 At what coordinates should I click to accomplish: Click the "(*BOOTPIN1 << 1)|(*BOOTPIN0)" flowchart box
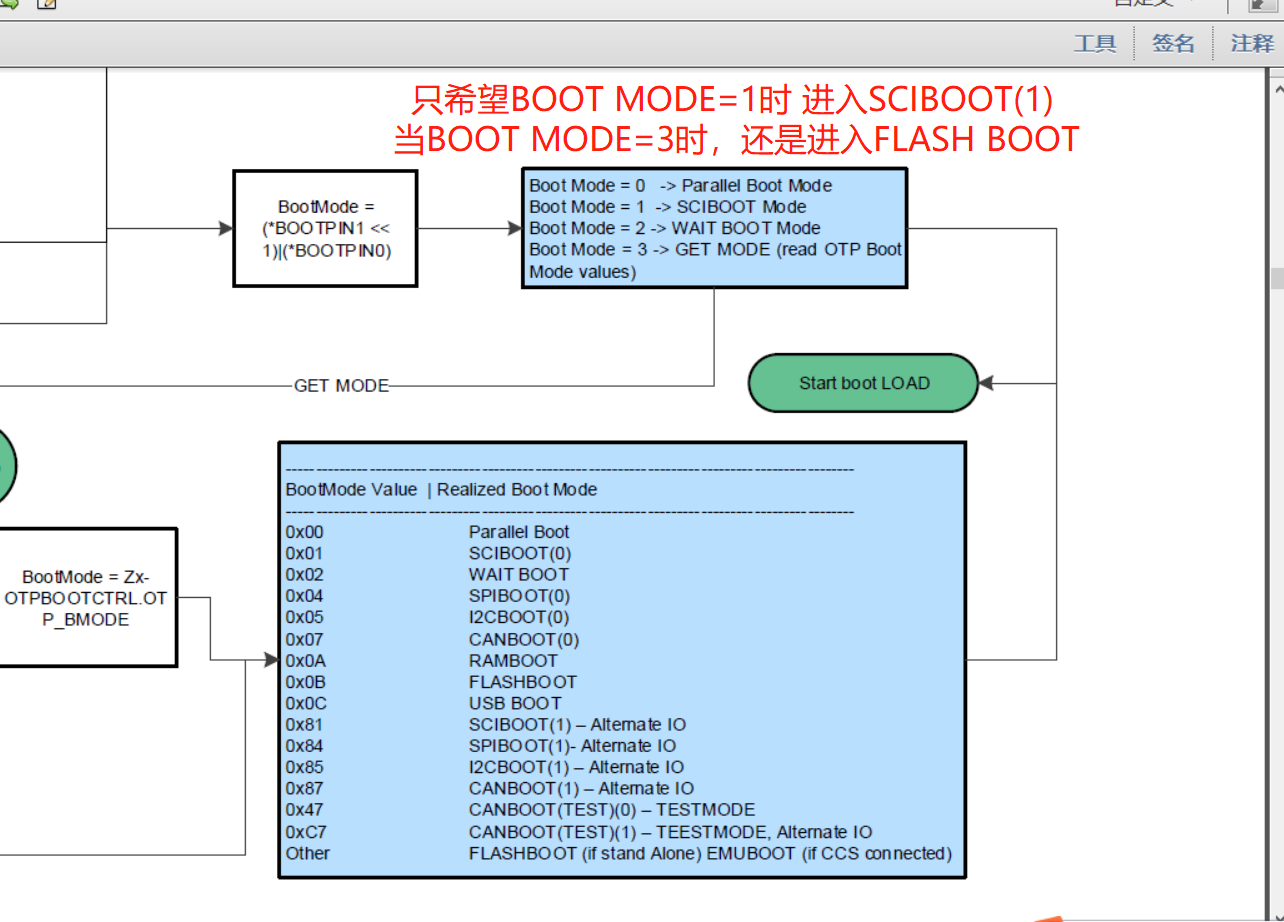(326, 229)
